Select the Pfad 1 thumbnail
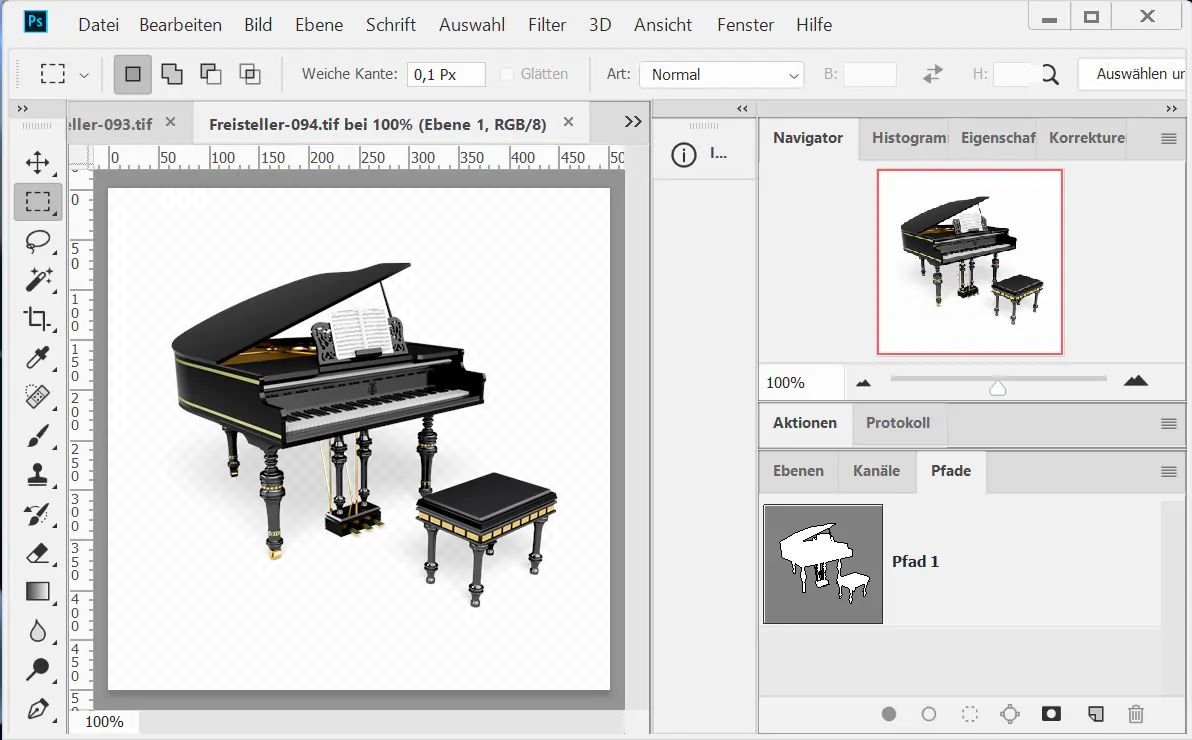The image size is (1192, 740). [x=823, y=564]
